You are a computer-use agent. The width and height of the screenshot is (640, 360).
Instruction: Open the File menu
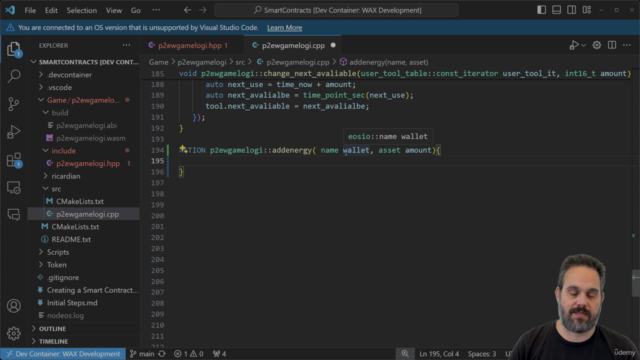(30, 10)
